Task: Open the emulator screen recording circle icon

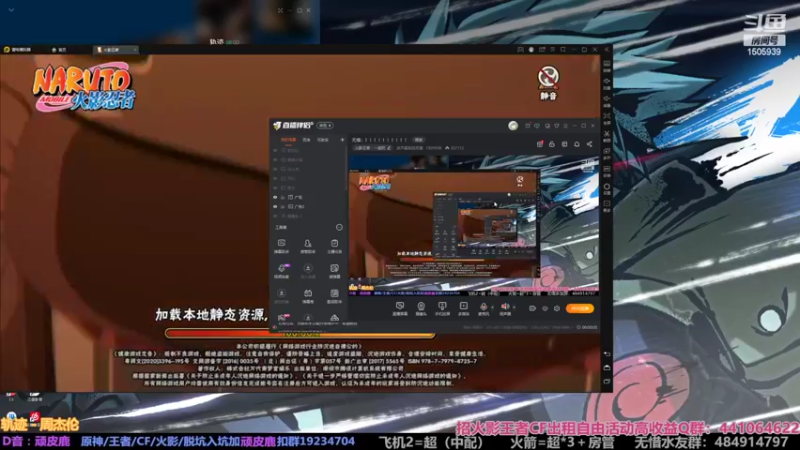Action: tap(607, 187)
